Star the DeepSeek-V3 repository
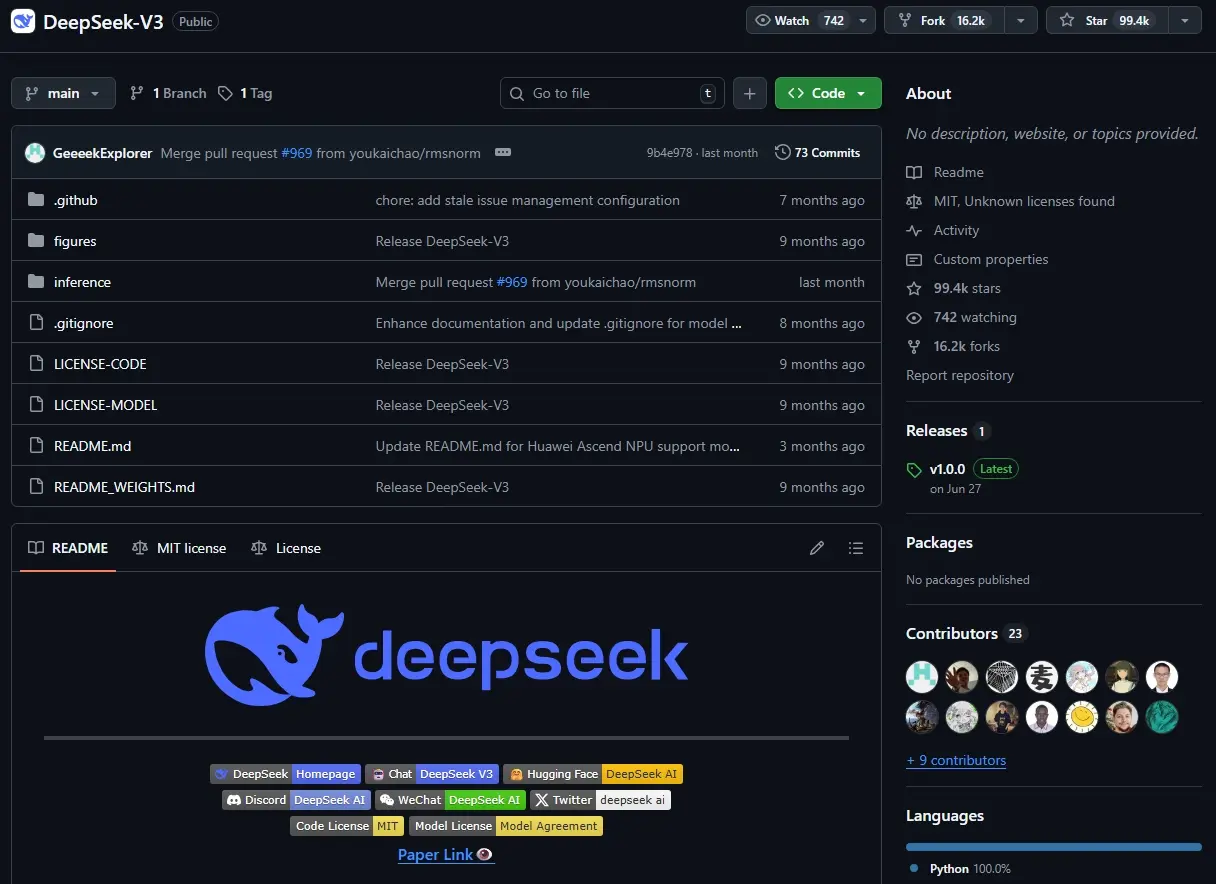1216x884 pixels. 1106,20
